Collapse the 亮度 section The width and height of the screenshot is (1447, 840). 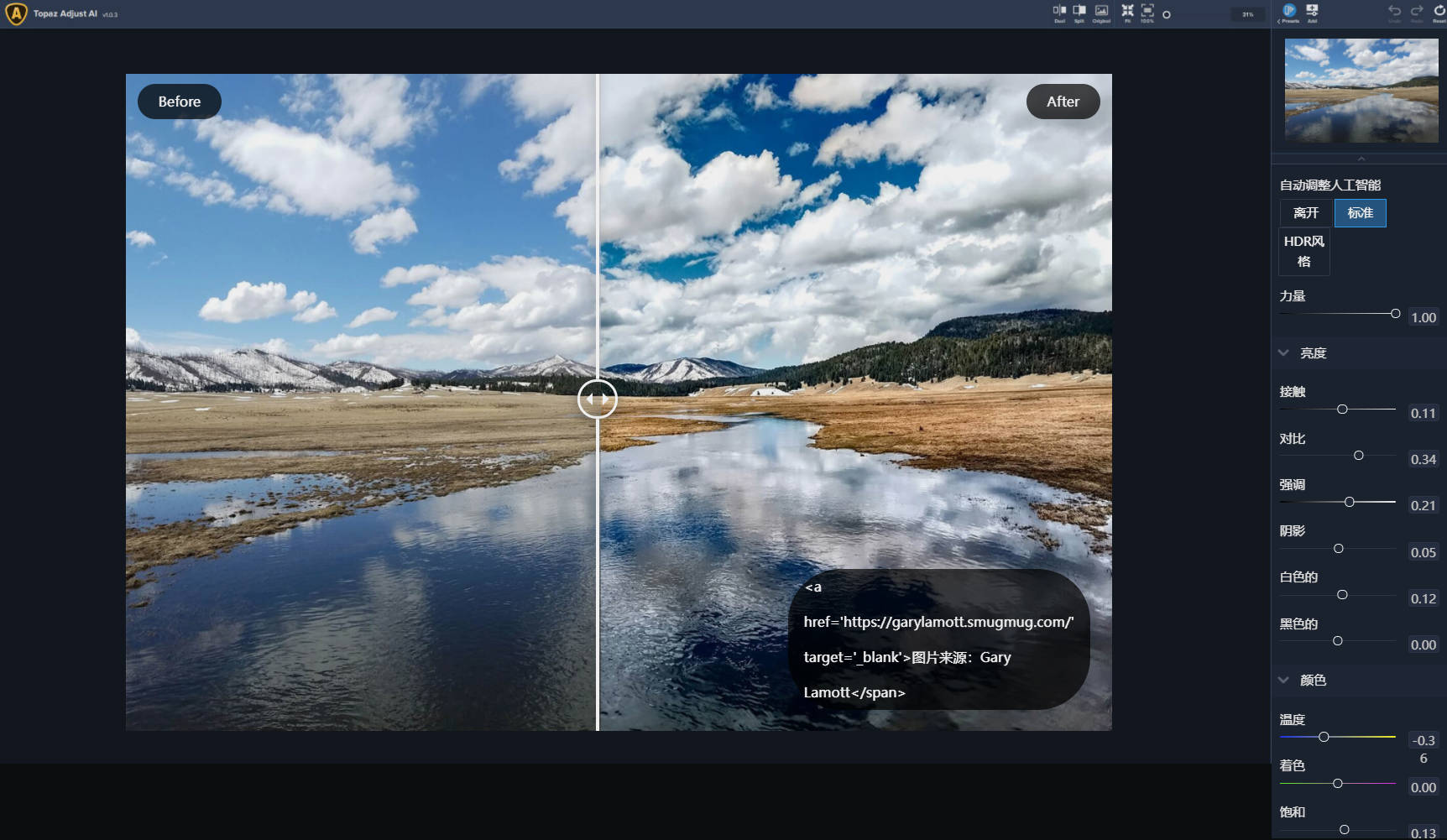click(1283, 353)
